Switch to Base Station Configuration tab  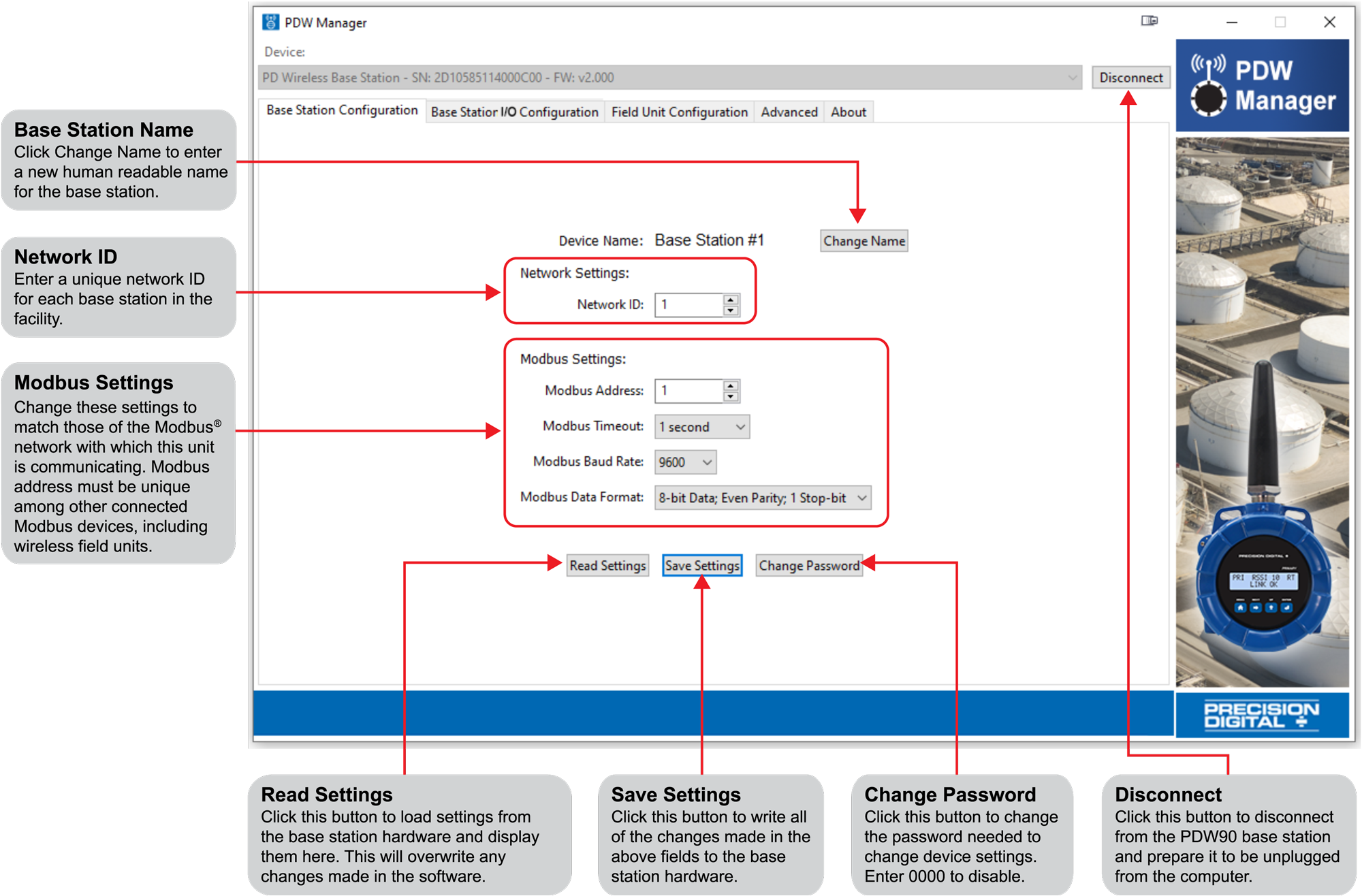[342, 110]
